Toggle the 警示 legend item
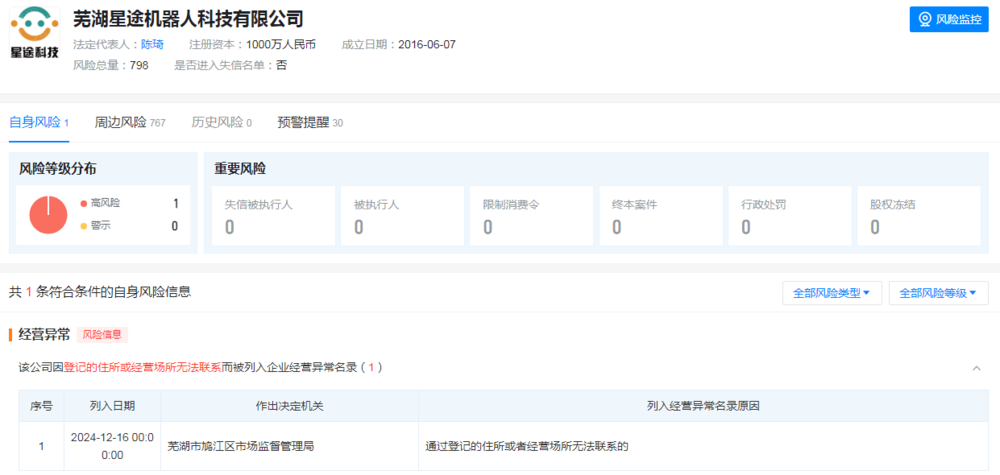The width and height of the screenshot is (1000, 475). click(100, 226)
